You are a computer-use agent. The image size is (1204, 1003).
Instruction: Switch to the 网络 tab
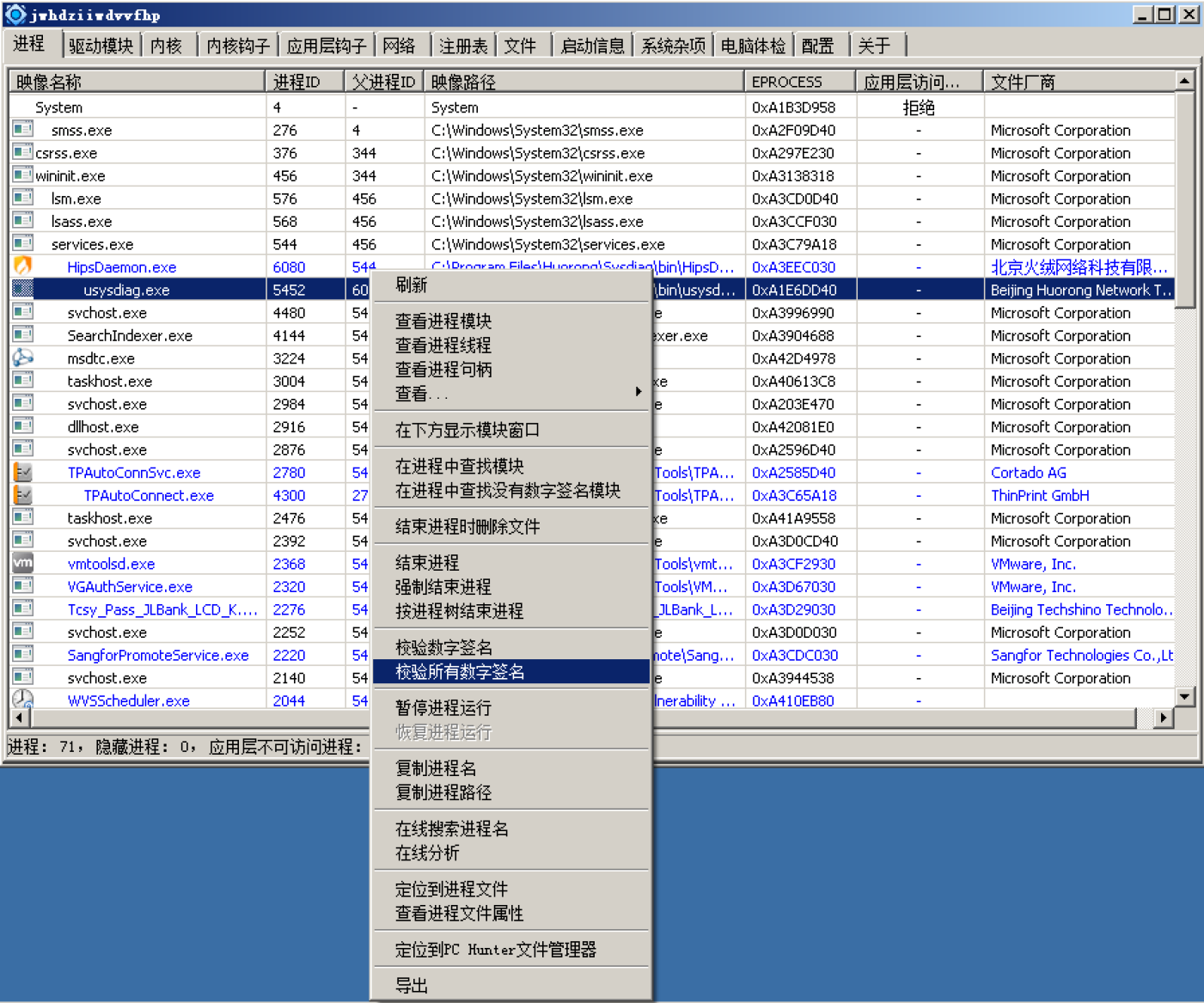click(399, 46)
